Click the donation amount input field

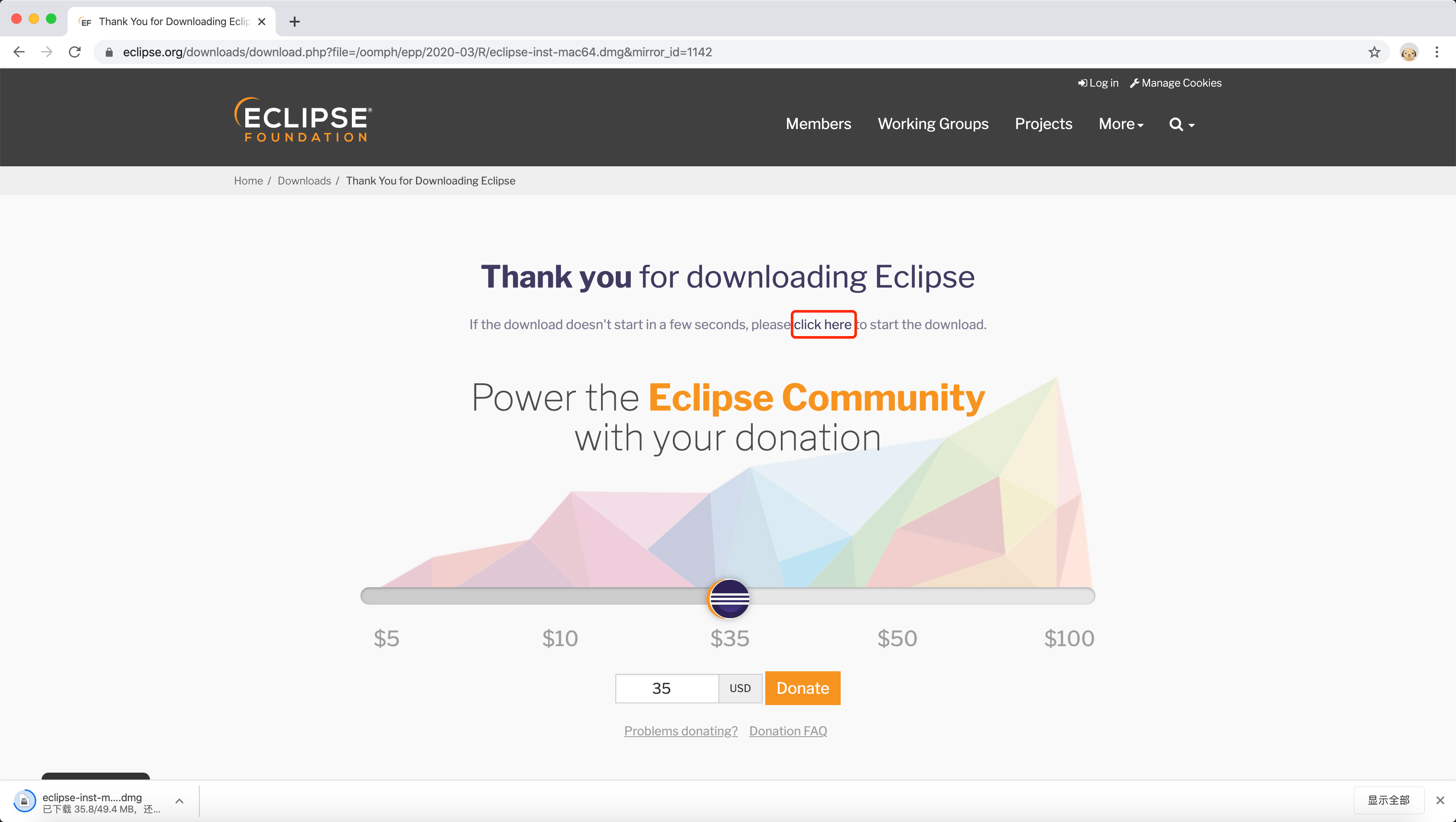tap(667, 688)
